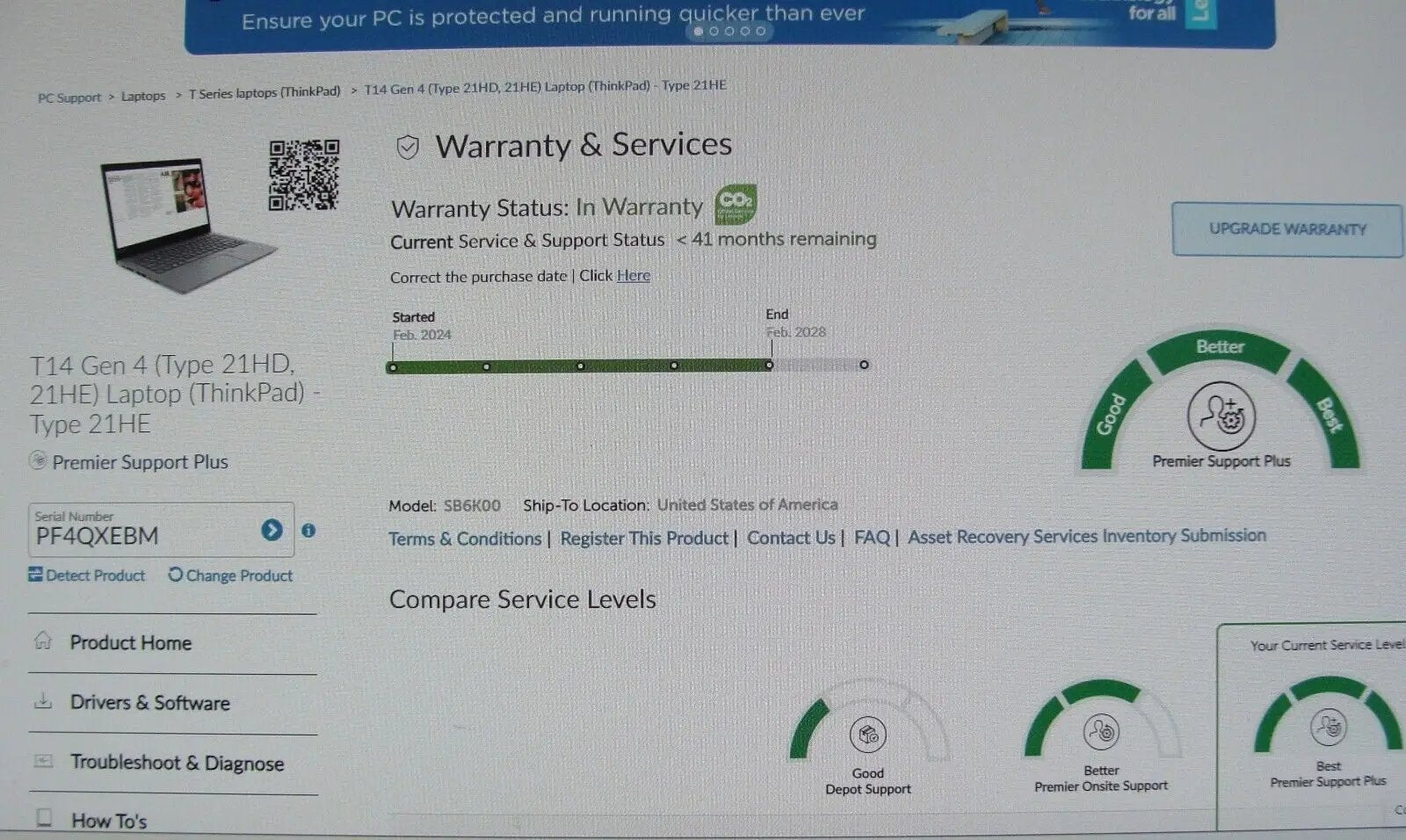Image resolution: width=1406 pixels, height=840 pixels.
Task: Click the green CO2 offset badge
Action: point(736,205)
